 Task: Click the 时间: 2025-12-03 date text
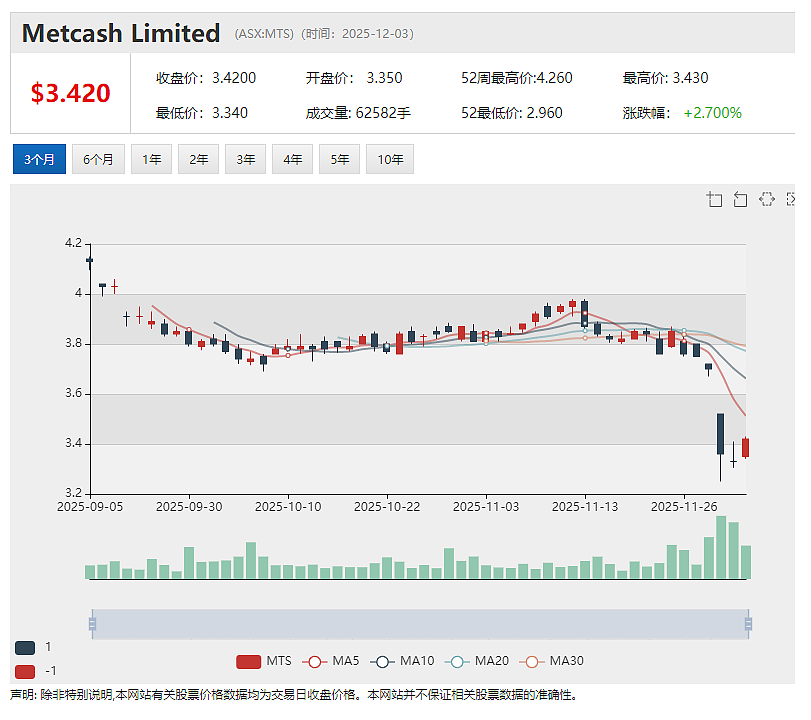[357, 34]
